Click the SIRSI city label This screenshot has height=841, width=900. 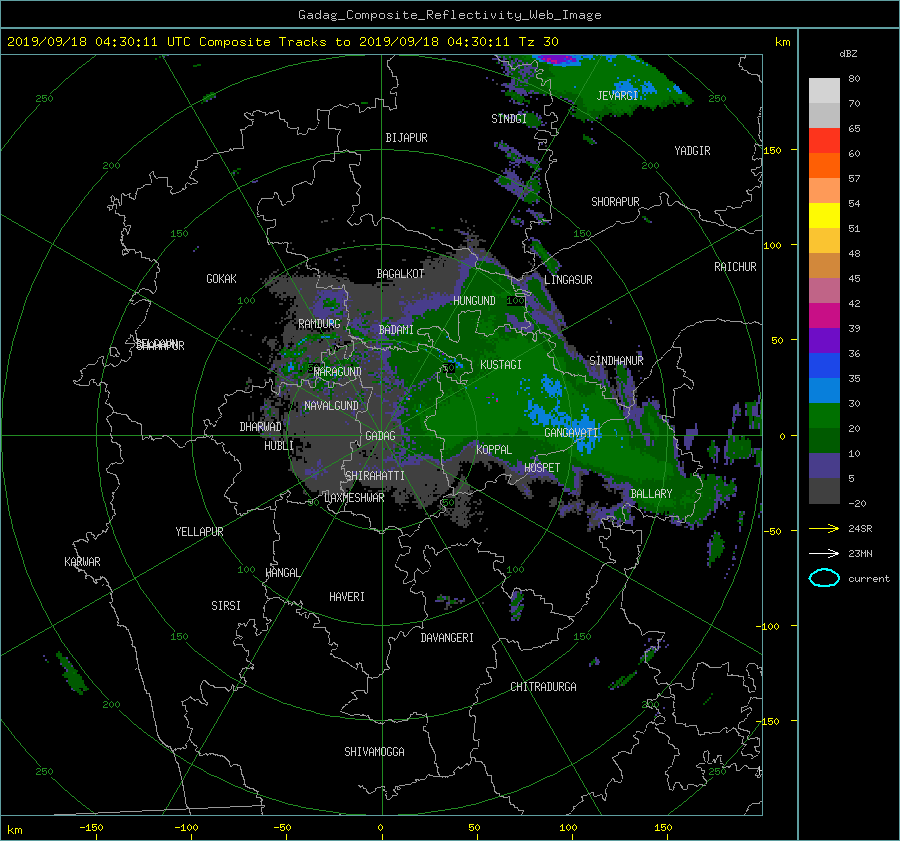(x=226, y=606)
